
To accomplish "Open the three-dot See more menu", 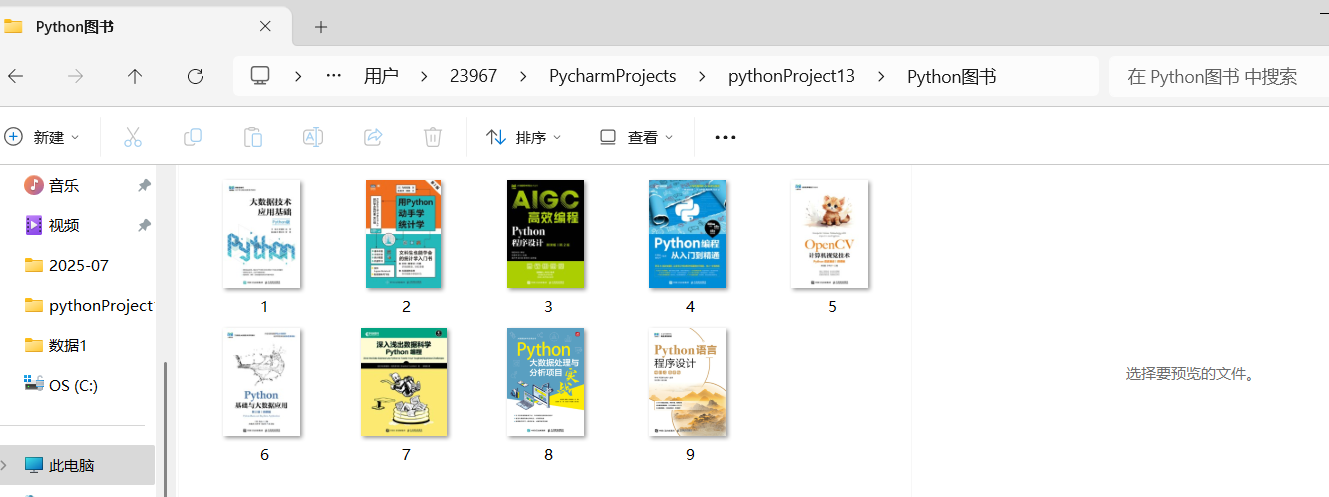I will click(725, 138).
